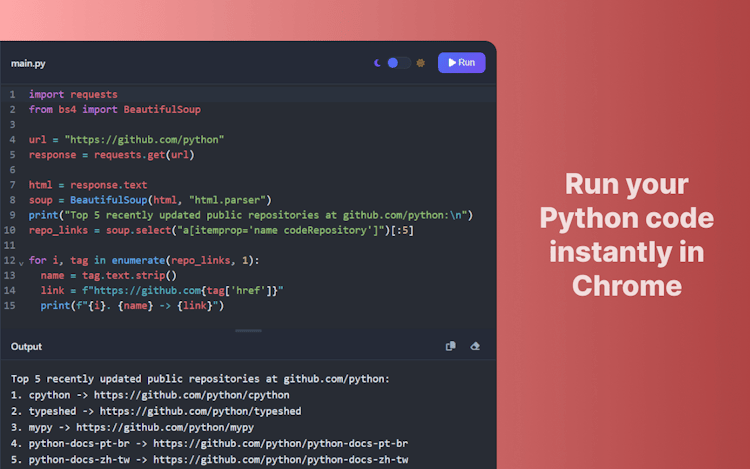The height and width of the screenshot is (469, 750).
Task: Clear output using the eraser icon
Action: pyautogui.click(x=475, y=346)
